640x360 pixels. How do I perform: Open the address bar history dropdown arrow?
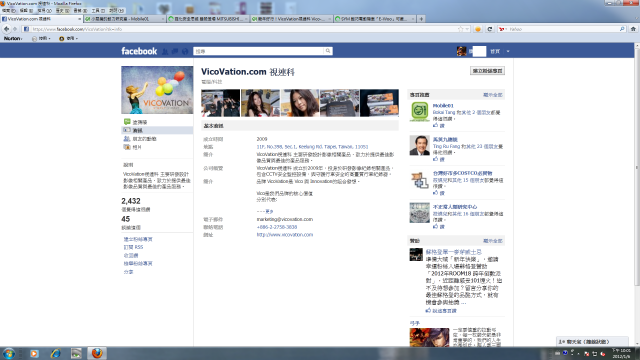467,29
